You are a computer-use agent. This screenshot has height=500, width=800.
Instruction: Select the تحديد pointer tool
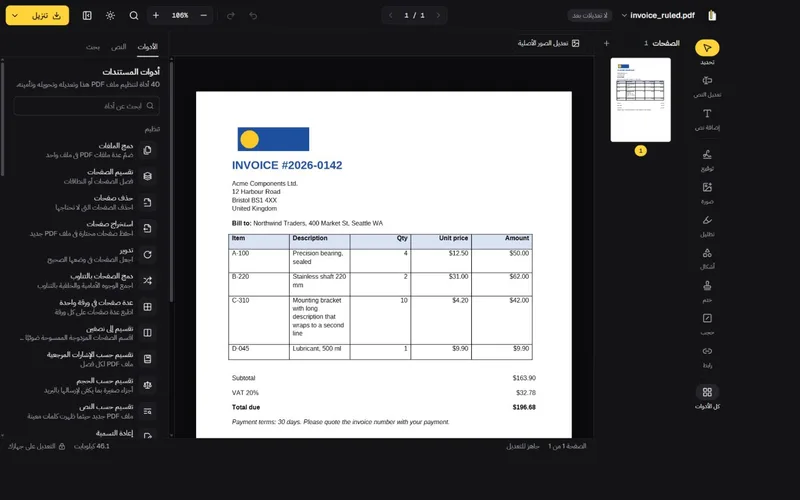coord(707,48)
